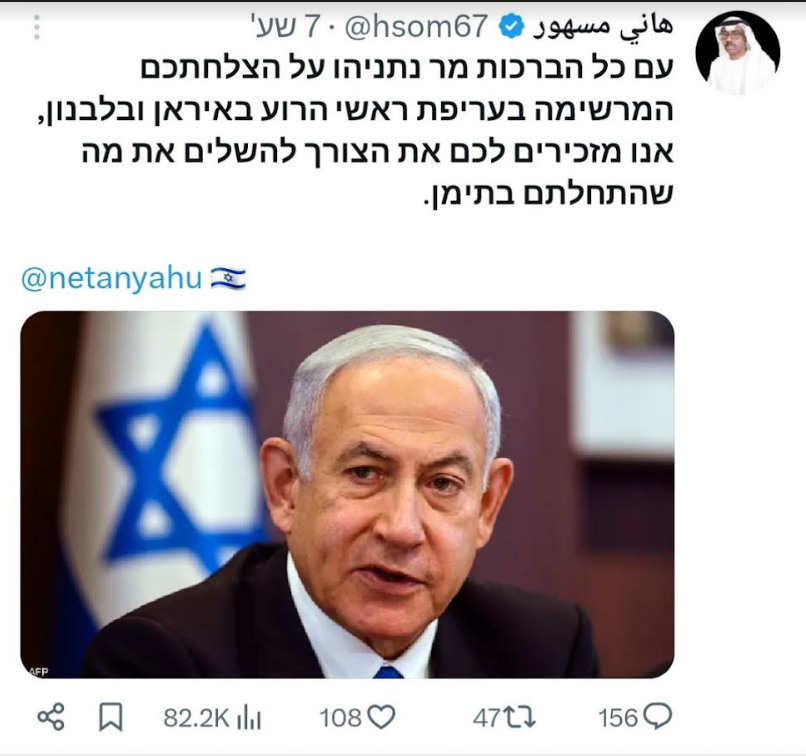Click the blue verified badge
Viewport: 806px width, 756px height.
(511, 27)
